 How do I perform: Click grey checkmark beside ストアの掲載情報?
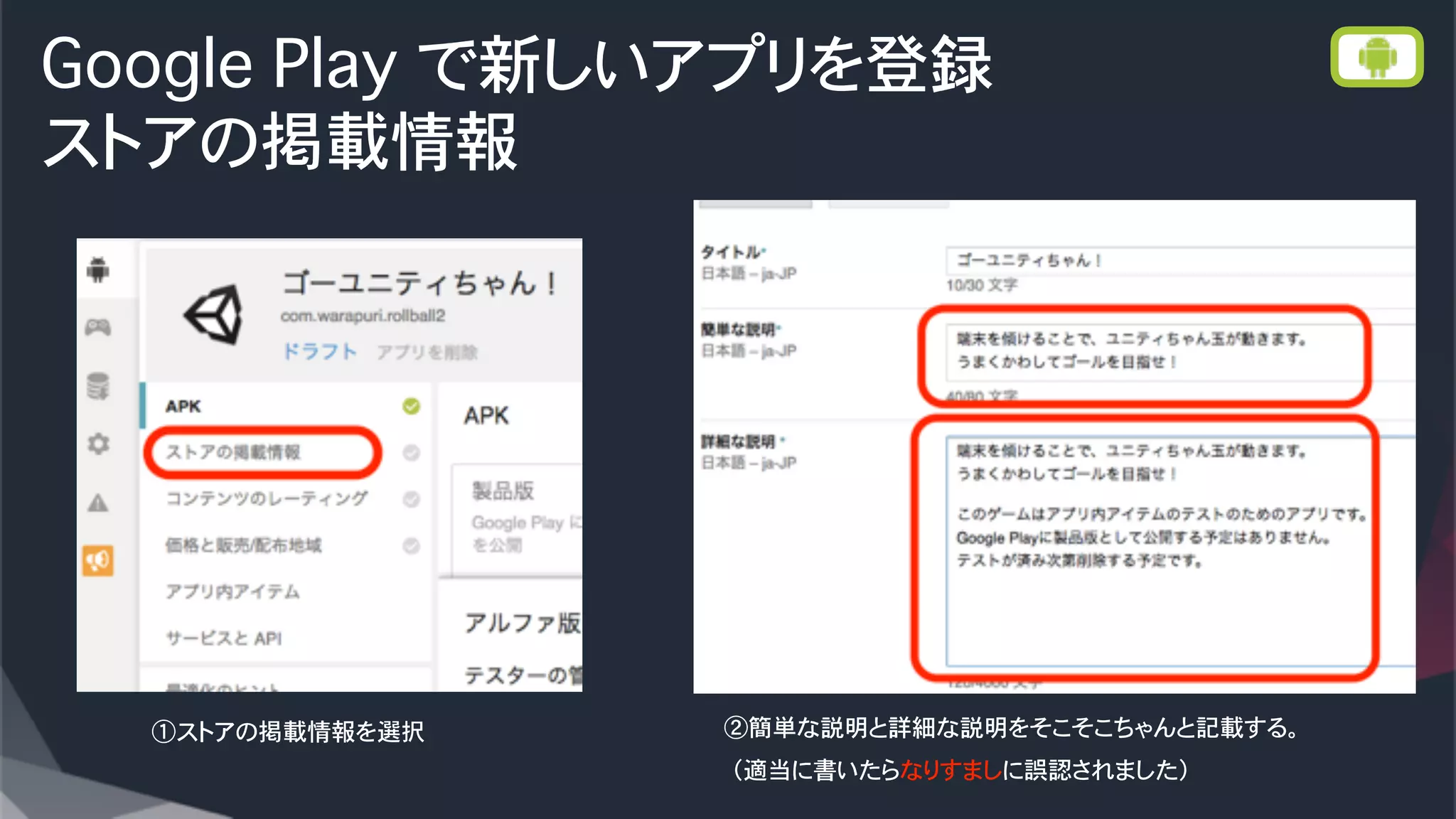pos(411,453)
